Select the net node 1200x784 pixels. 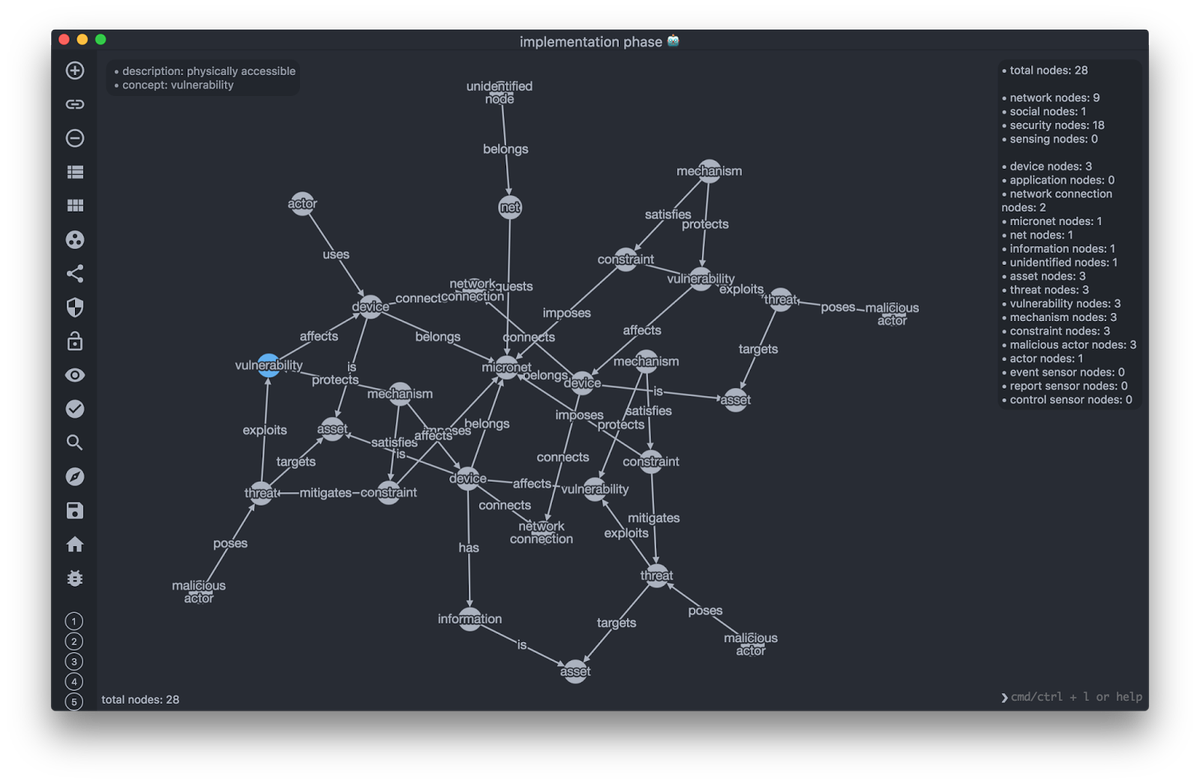510,207
